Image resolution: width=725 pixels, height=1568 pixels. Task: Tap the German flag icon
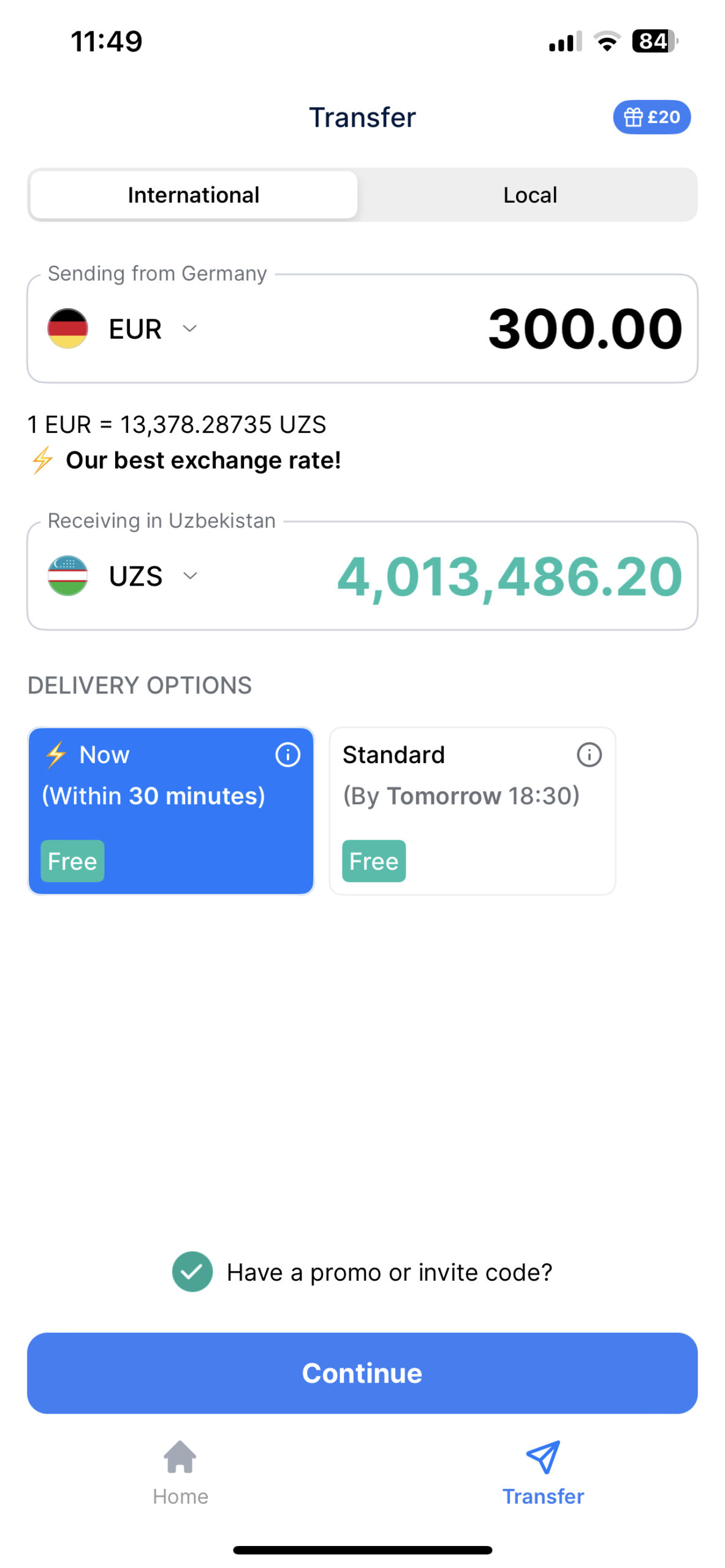click(x=67, y=328)
